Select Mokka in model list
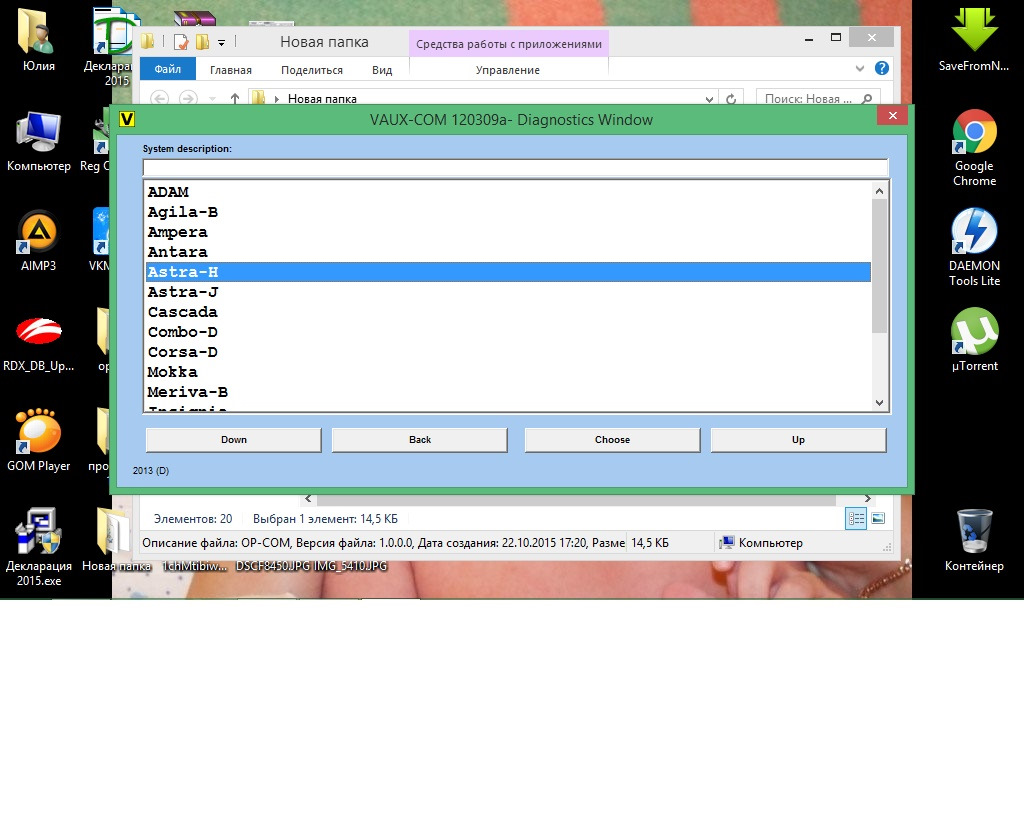1024x832 pixels. click(508, 372)
